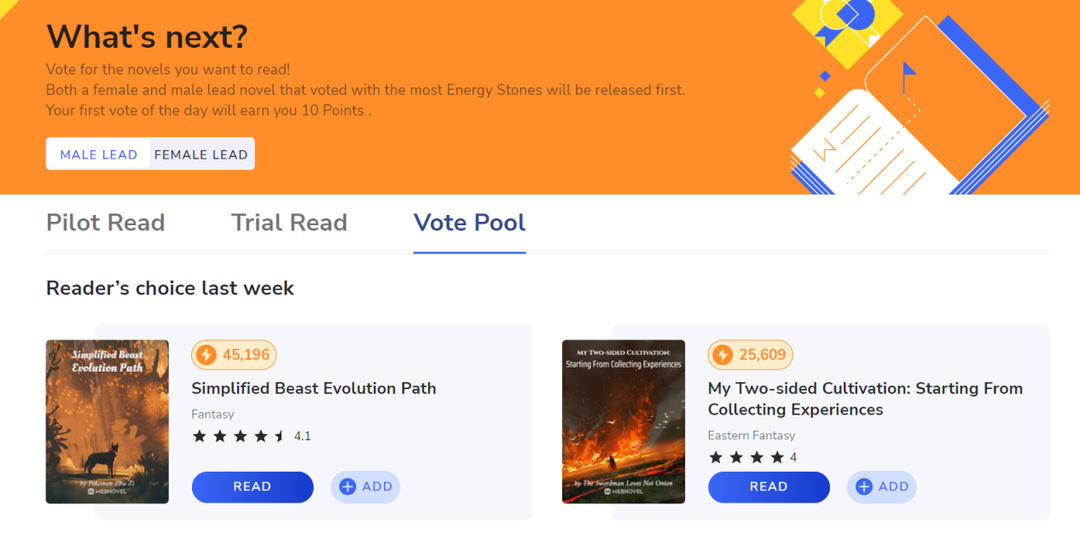Image resolution: width=1080 pixels, height=546 pixels.
Task: Click plus icon for Simplified Beast Evolution Path
Action: 348,487
